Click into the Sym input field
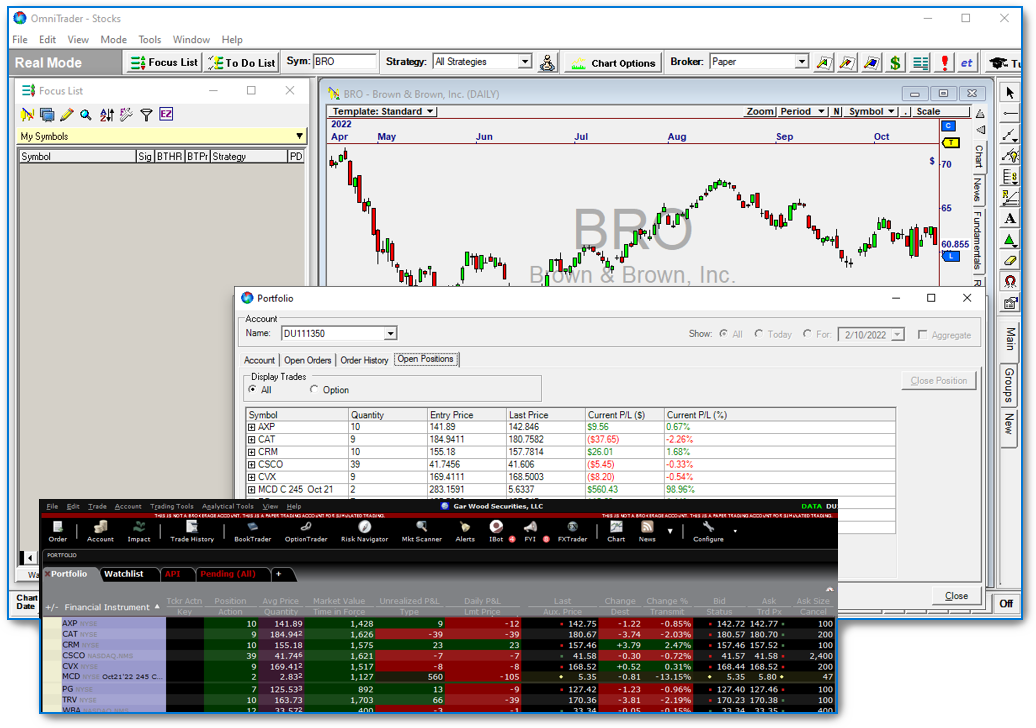1036x728 pixels. click(x=345, y=62)
